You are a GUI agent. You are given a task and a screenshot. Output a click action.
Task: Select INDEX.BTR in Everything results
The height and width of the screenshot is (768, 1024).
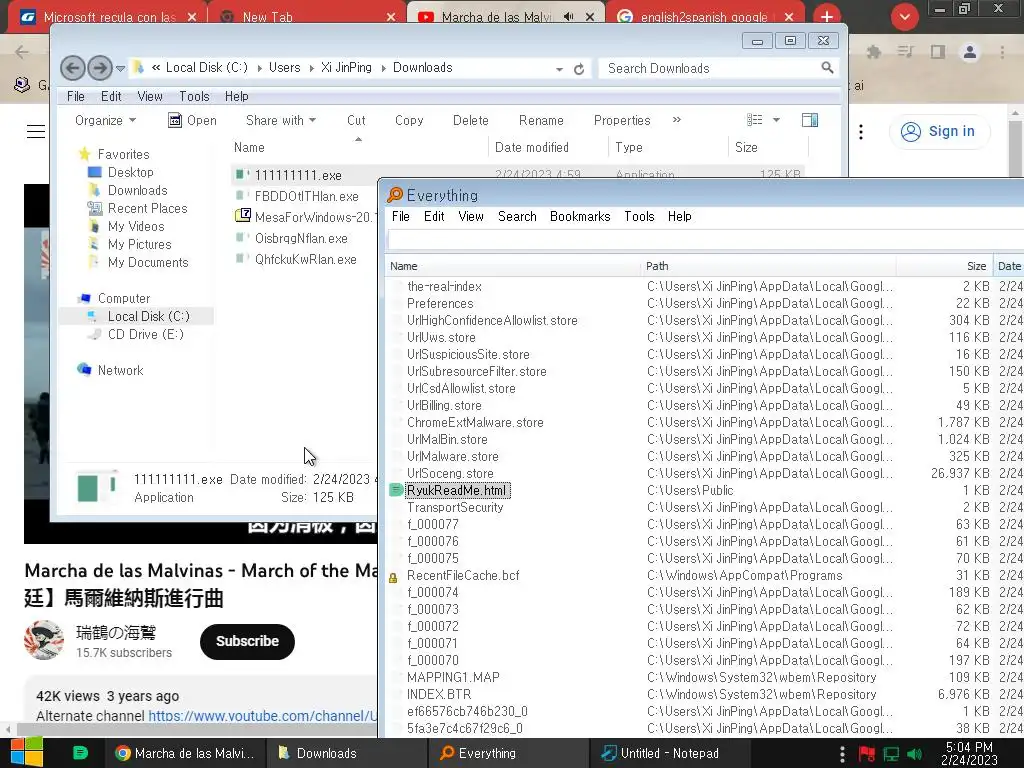439,694
